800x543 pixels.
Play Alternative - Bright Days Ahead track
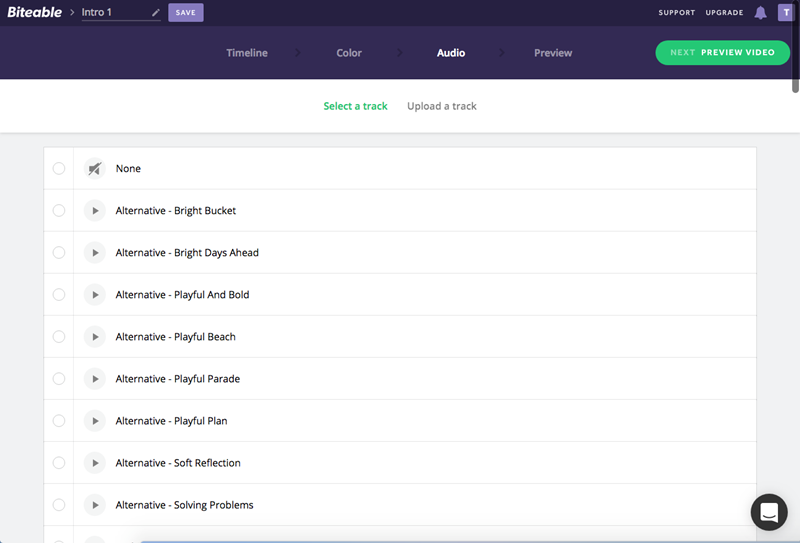click(x=94, y=253)
